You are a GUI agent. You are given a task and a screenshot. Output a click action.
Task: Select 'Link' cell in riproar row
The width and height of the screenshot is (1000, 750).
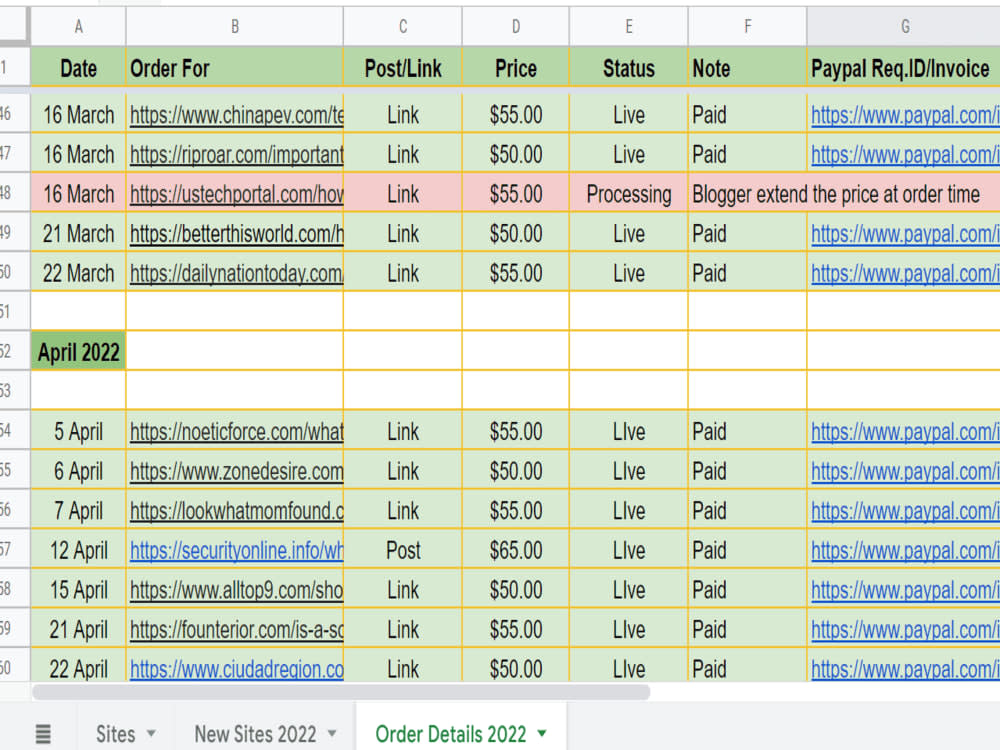click(x=402, y=154)
